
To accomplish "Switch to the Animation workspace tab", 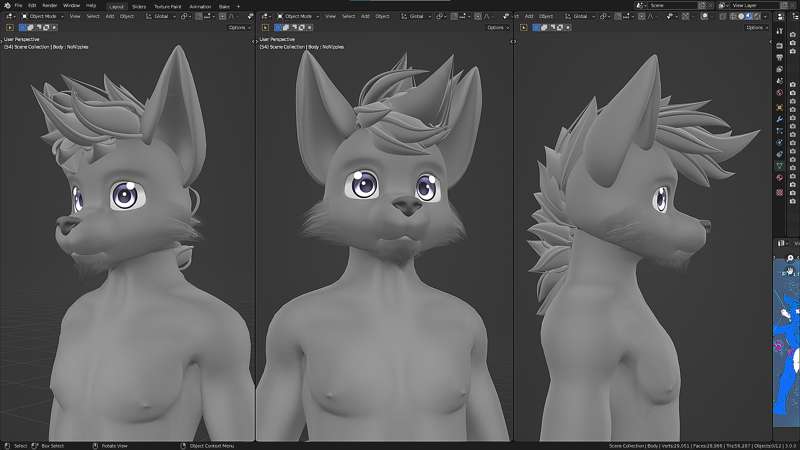I will 200,7.
